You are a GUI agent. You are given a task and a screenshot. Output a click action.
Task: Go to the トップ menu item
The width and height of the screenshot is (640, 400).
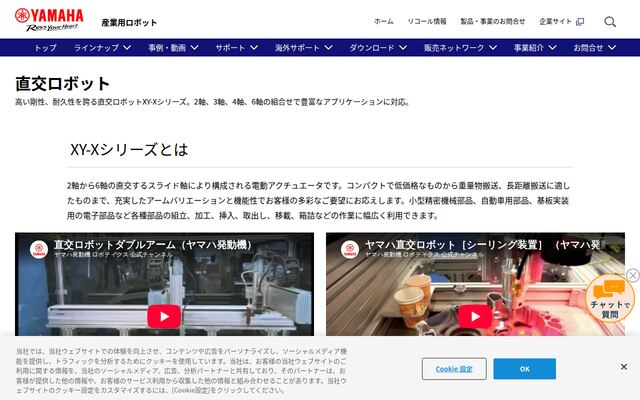tap(45, 48)
